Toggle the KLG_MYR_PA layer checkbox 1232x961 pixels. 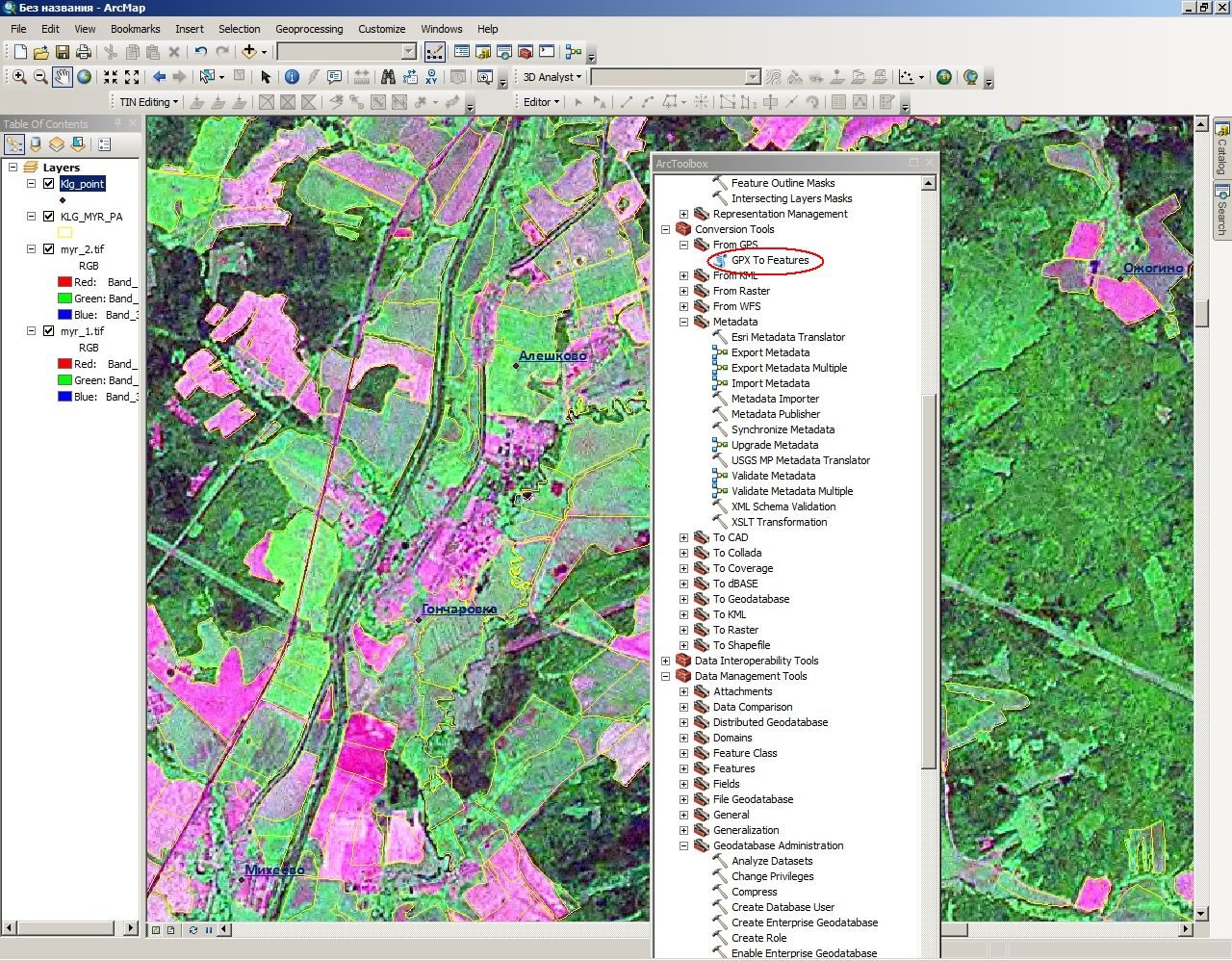tap(49, 217)
